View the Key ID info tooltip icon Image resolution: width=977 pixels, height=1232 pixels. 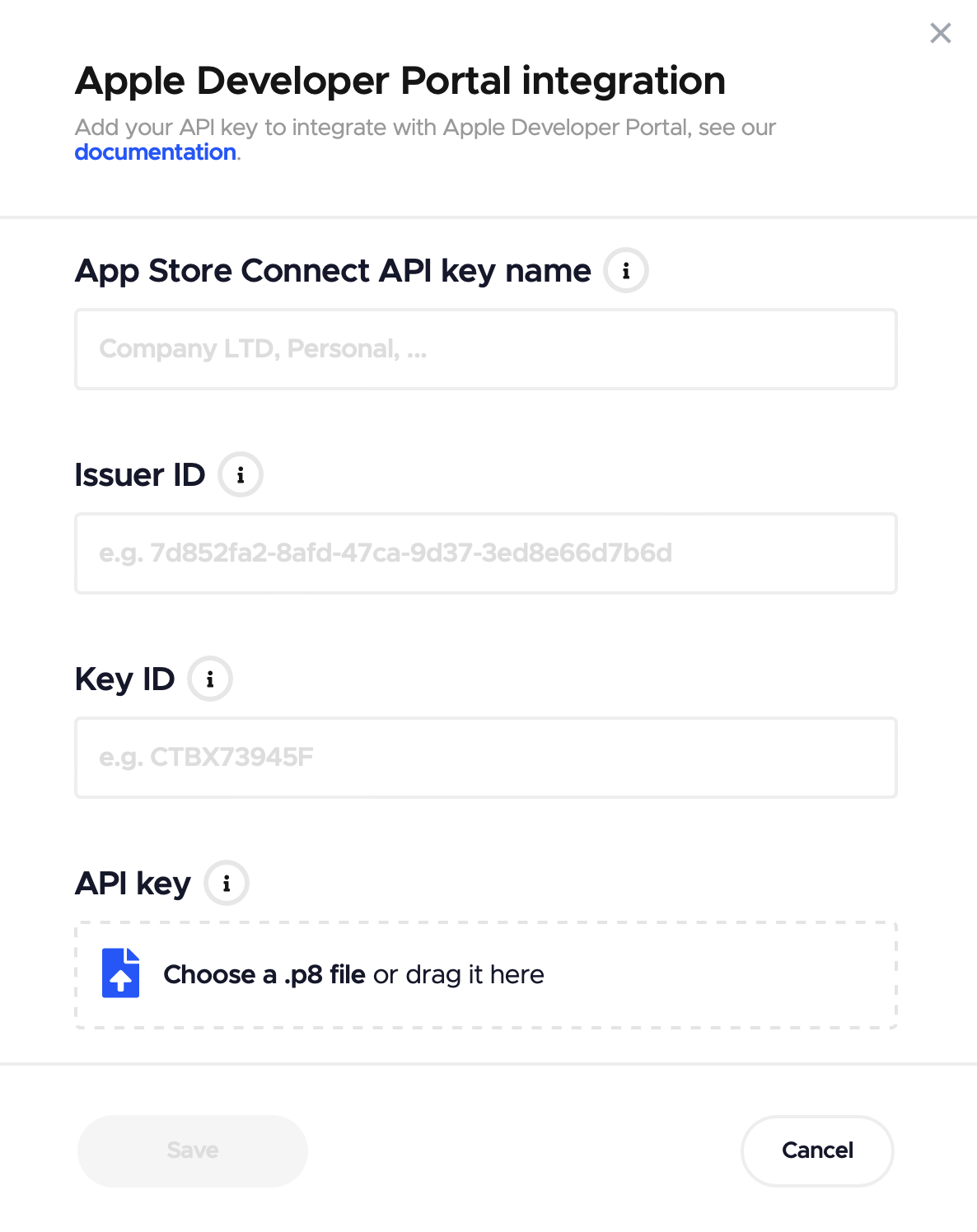(x=210, y=679)
